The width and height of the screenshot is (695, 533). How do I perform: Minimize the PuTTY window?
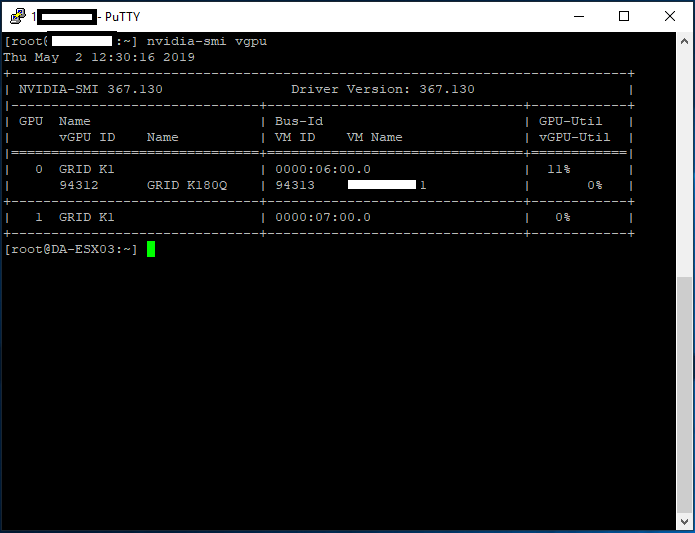(x=579, y=16)
